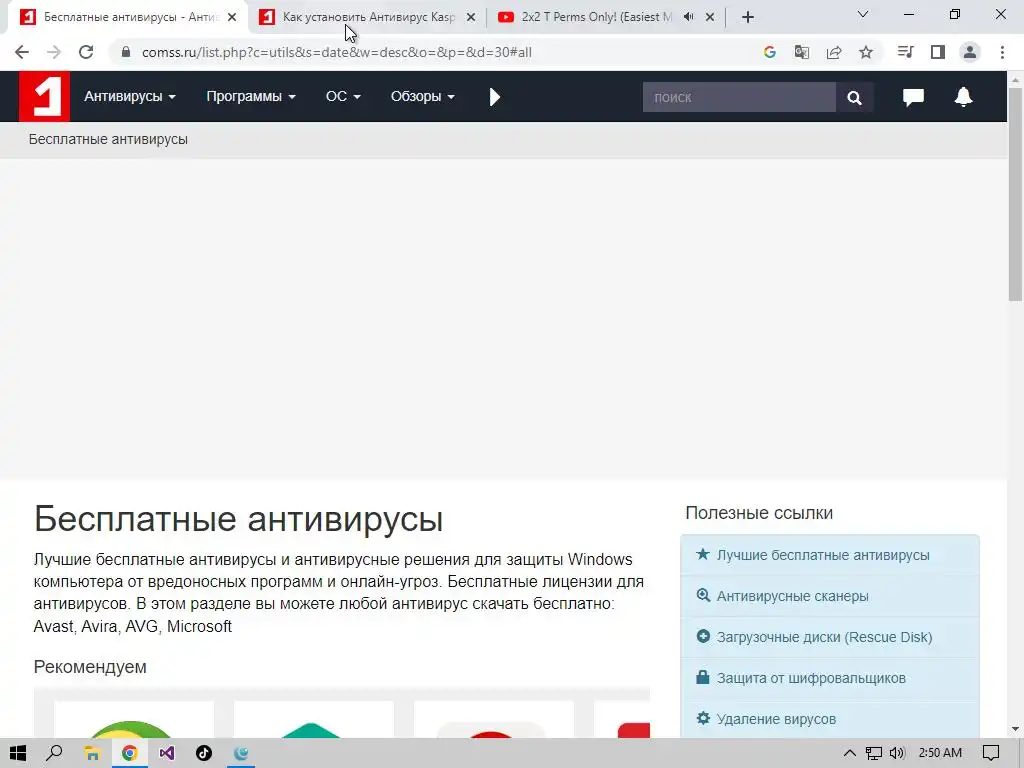Open TikTok from the taskbar
This screenshot has width=1024, height=768.
pos(204,753)
